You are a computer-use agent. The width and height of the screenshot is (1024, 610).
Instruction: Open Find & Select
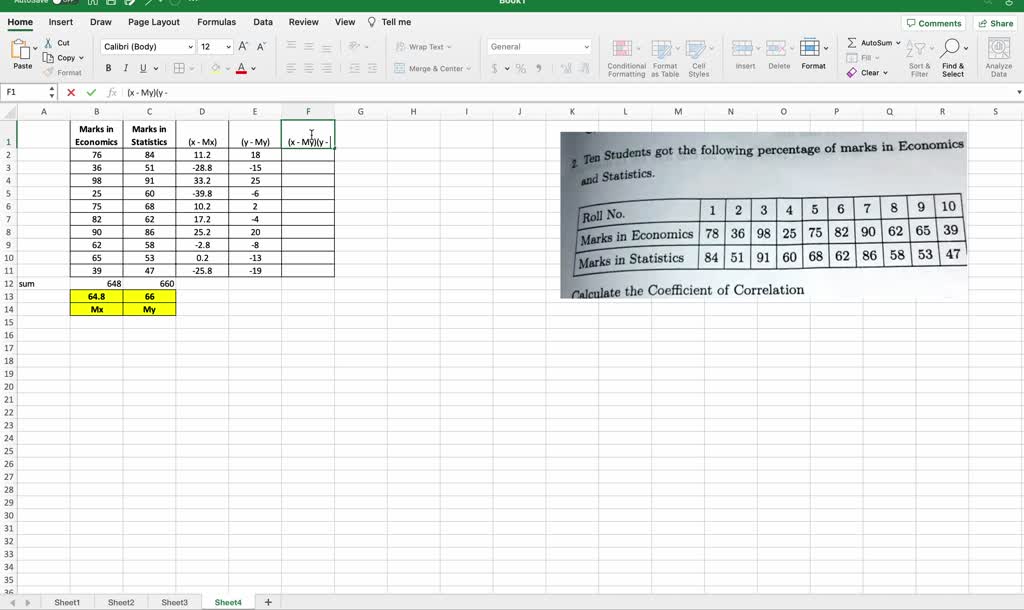[950, 55]
